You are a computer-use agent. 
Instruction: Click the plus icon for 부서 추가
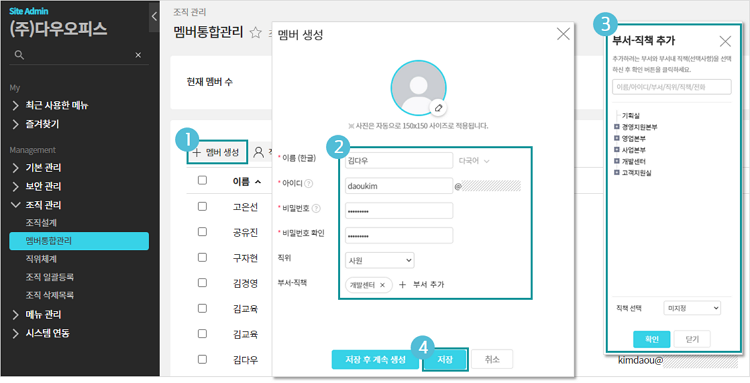402,285
